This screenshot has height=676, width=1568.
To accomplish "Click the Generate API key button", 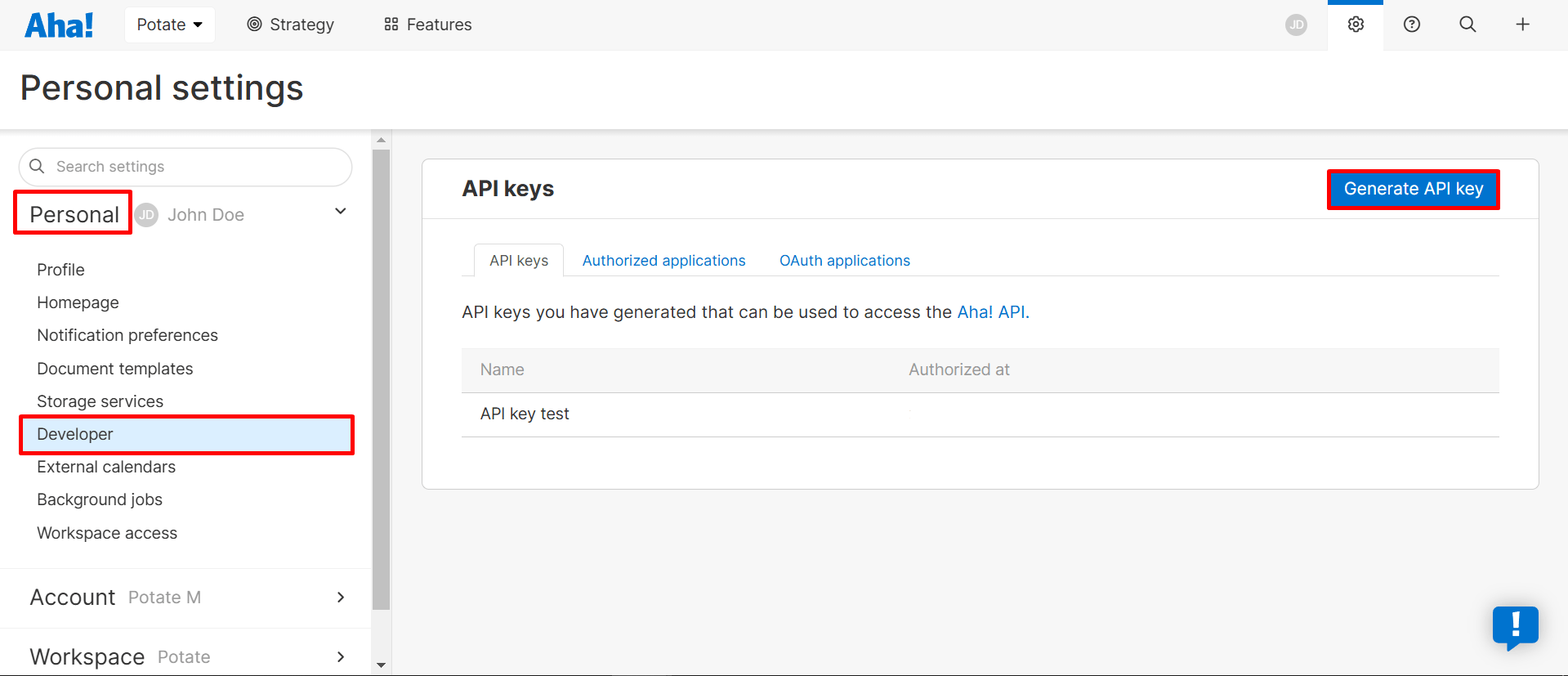I will tap(1413, 189).
